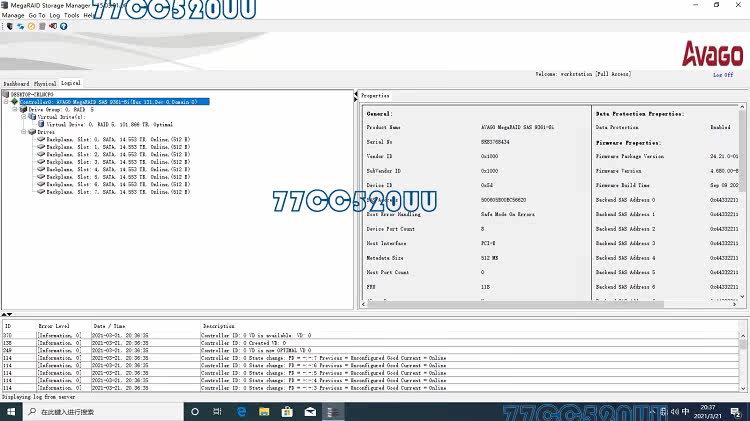The image size is (750, 421).
Task: Select Virtual Drive 0 RAID 5 row
Action: pyautogui.click(x=110, y=124)
